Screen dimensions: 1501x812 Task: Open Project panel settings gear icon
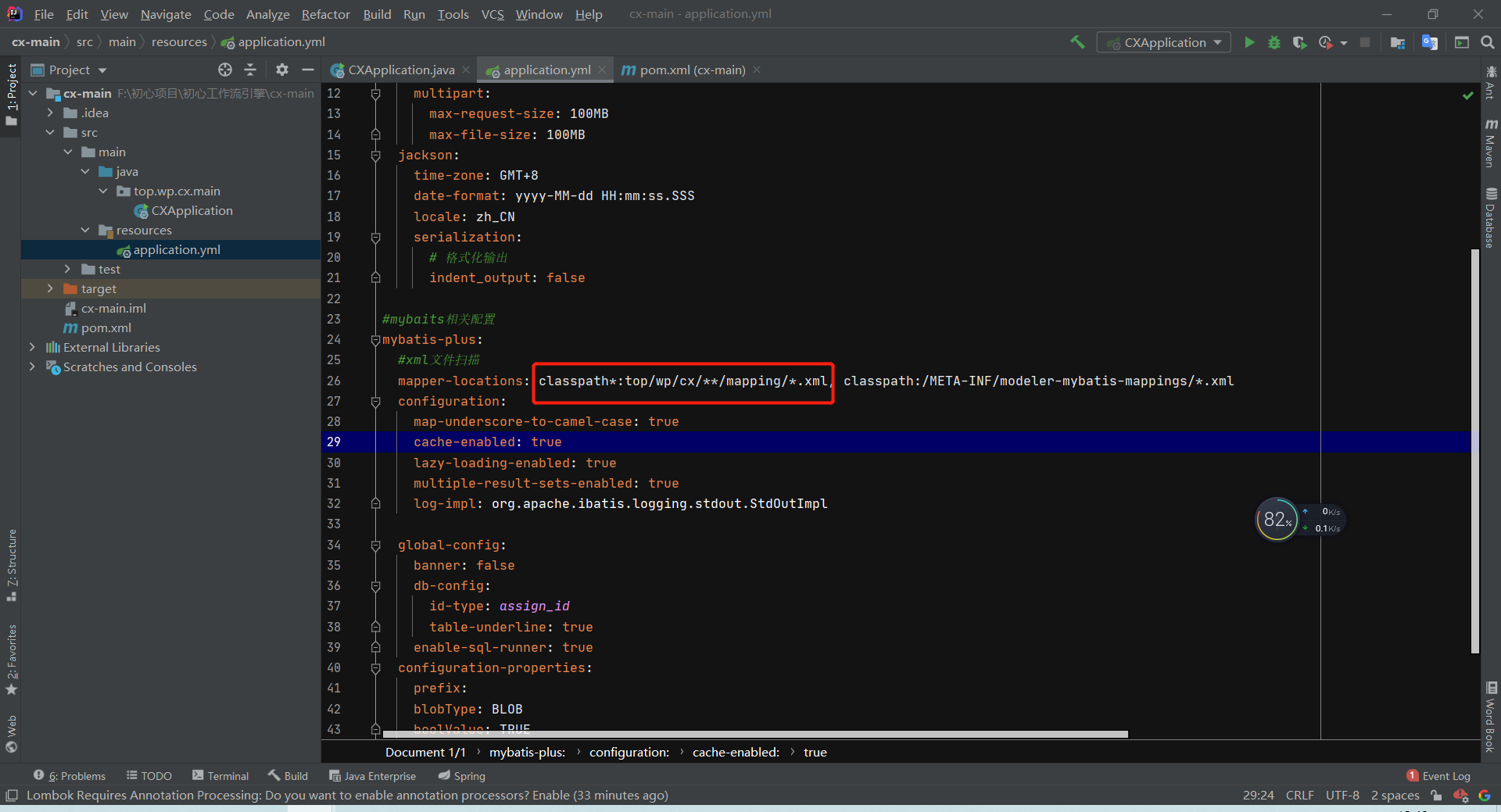click(x=281, y=70)
